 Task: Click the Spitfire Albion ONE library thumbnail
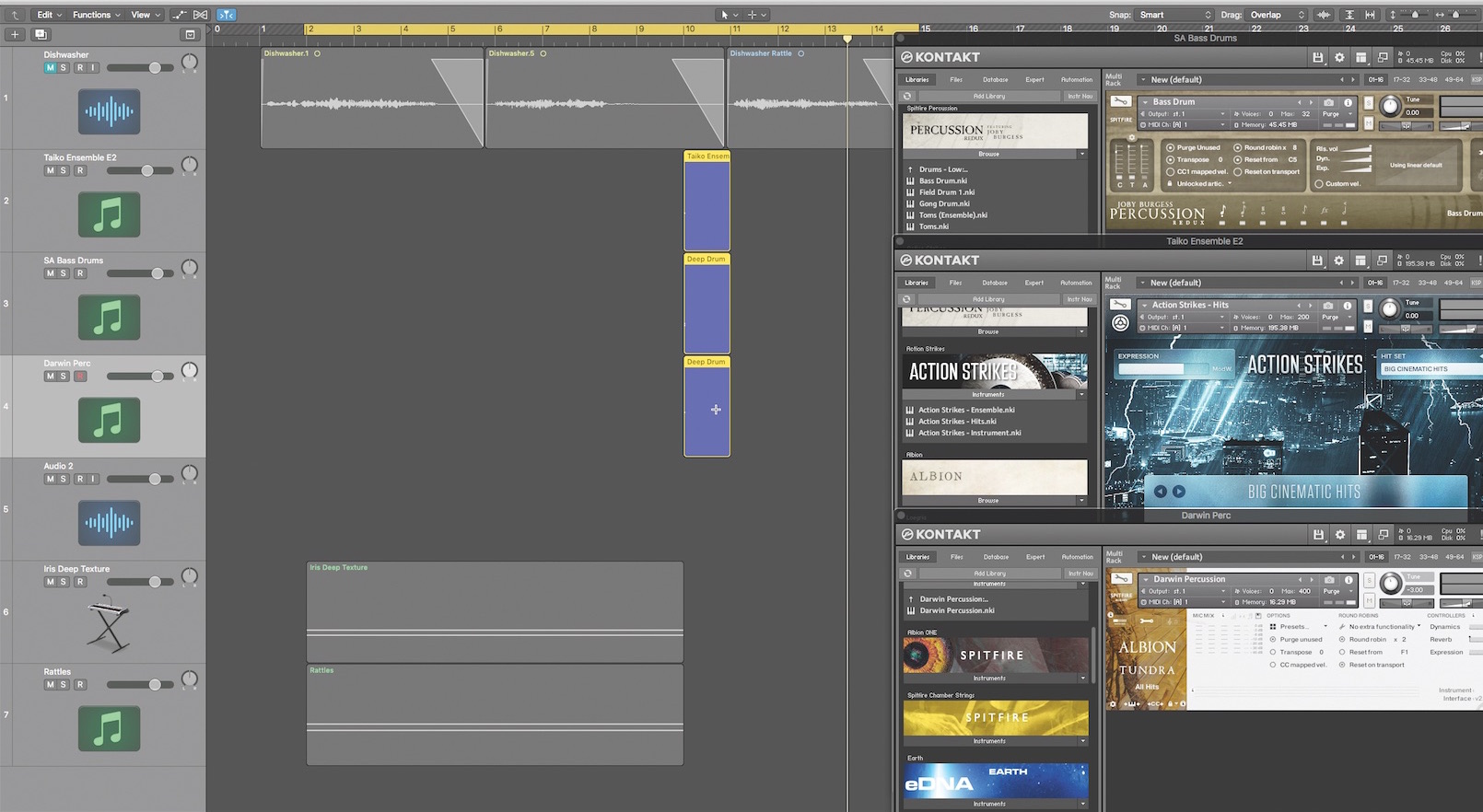pos(995,655)
